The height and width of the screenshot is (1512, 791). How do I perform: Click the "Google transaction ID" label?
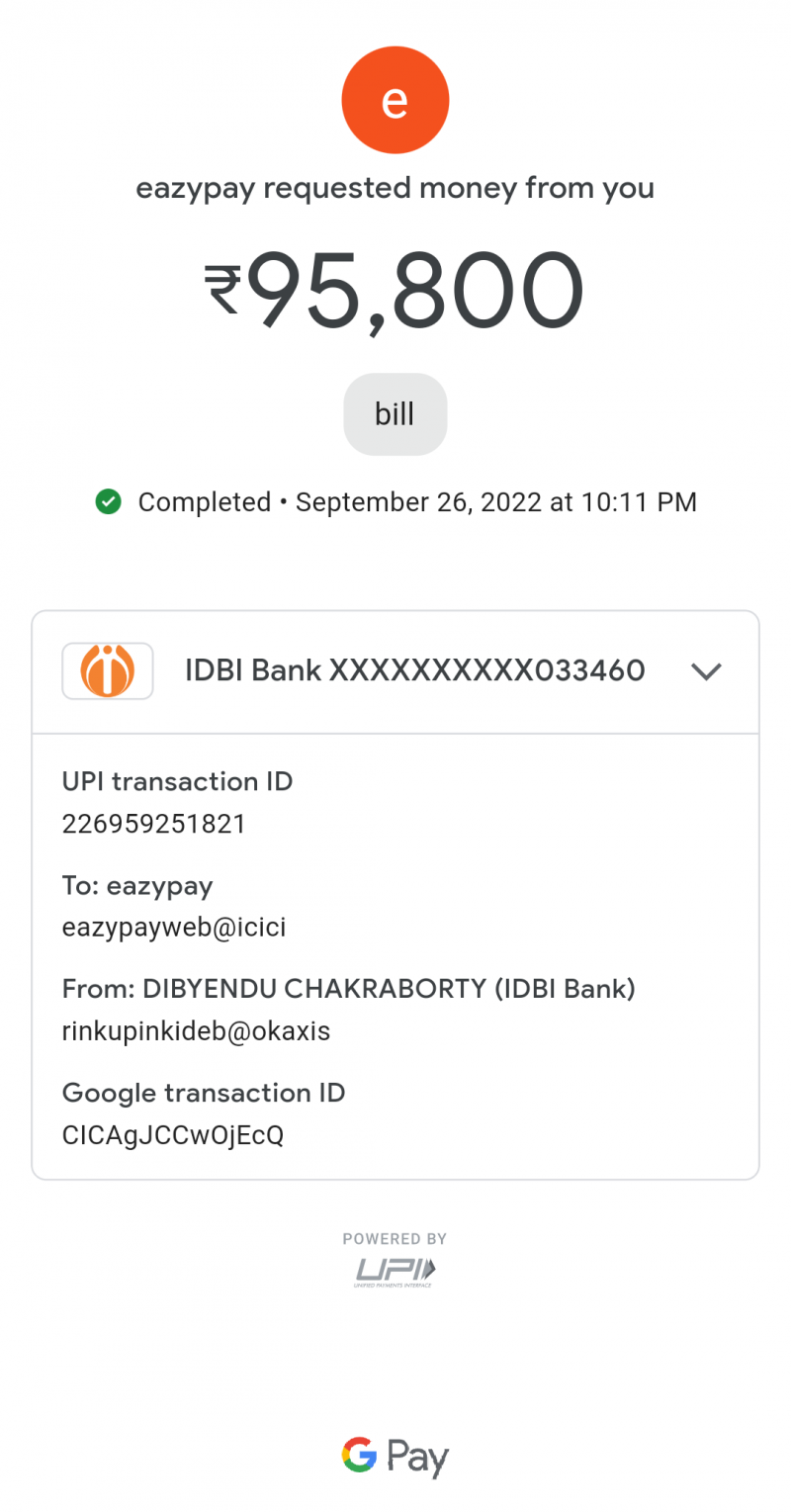204,1093
